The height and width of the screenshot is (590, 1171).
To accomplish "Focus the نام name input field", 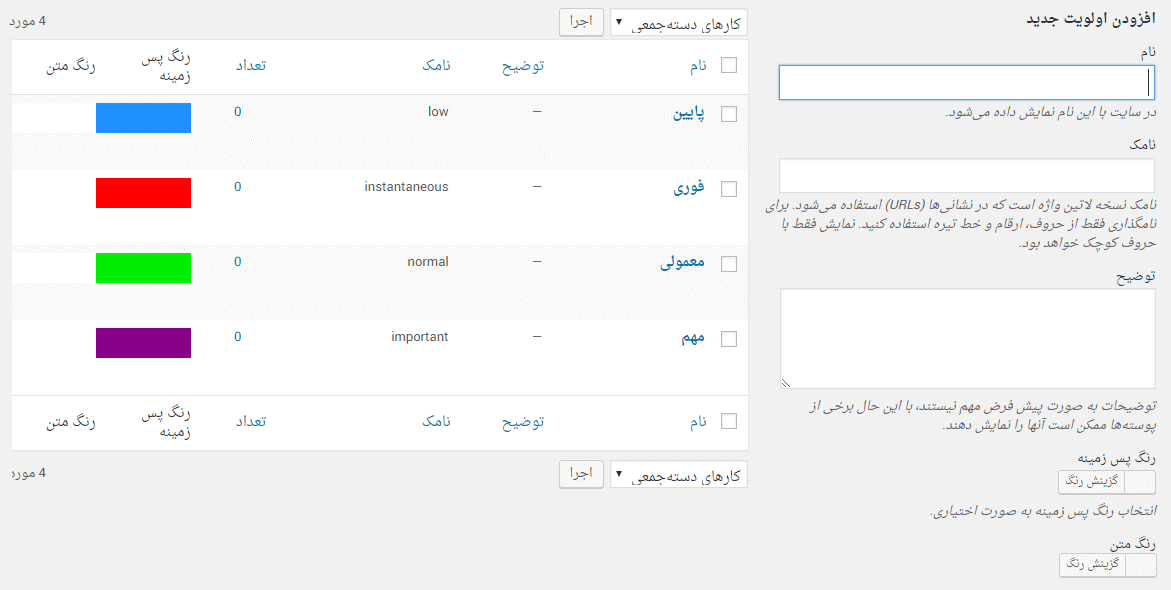I will pyautogui.click(x=967, y=82).
